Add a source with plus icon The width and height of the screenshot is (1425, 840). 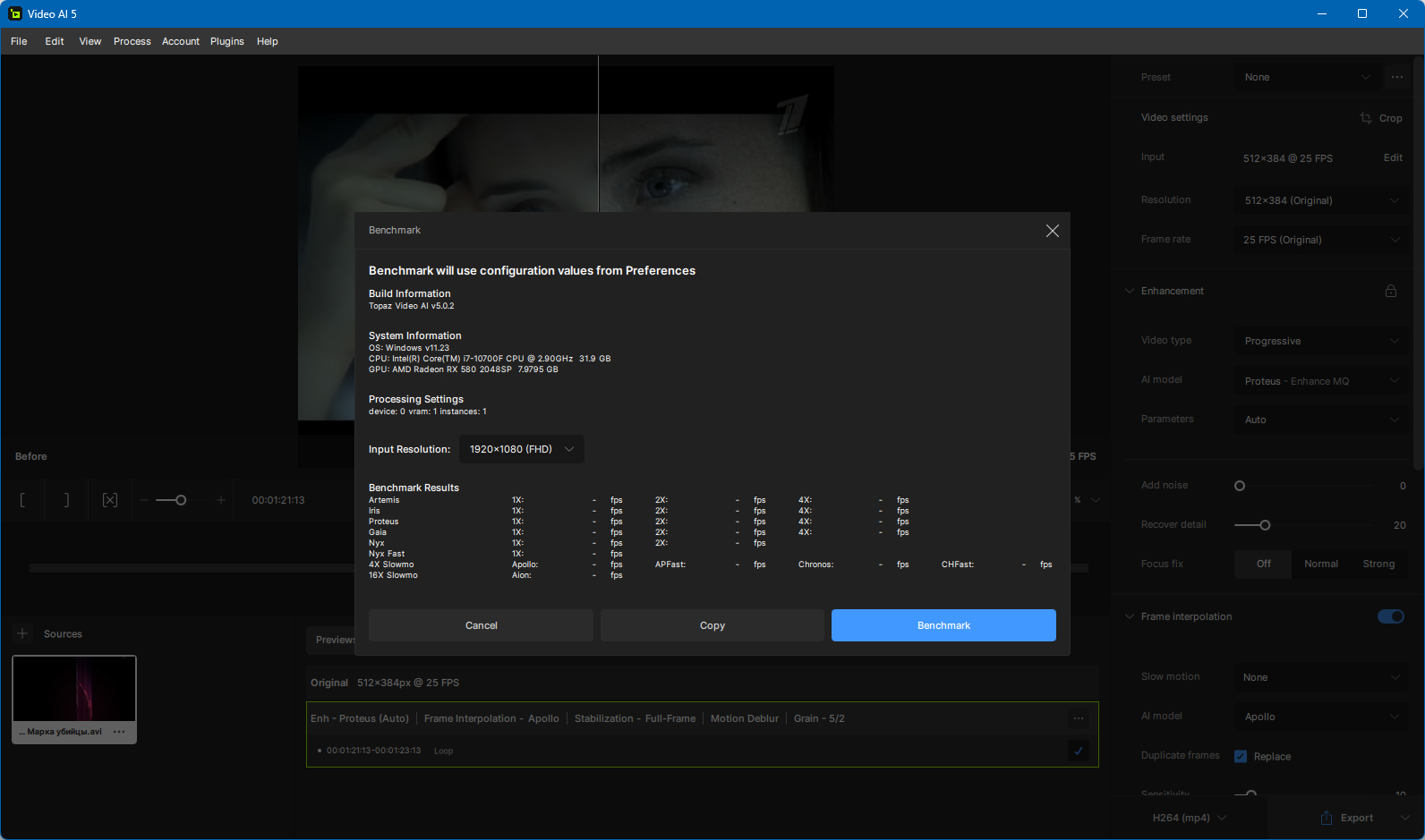[x=22, y=633]
